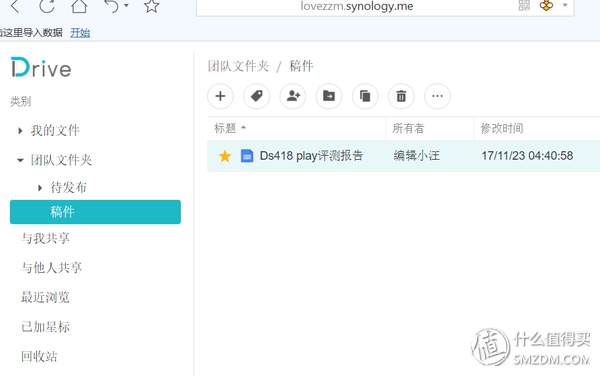Click the 开始 import link

[x=80, y=33]
